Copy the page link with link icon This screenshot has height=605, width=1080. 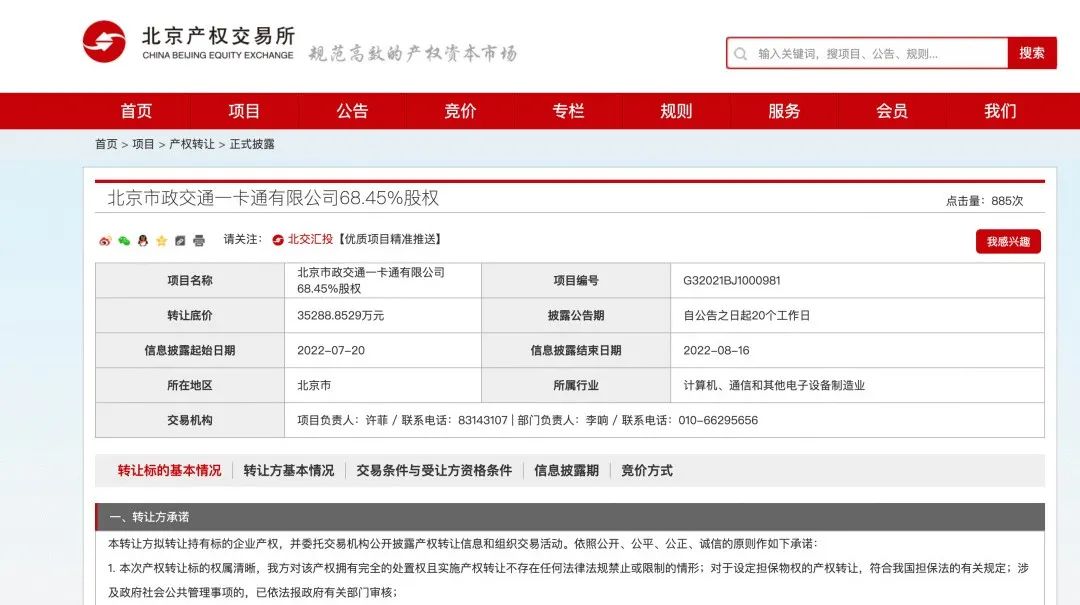(x=180, y=240)
